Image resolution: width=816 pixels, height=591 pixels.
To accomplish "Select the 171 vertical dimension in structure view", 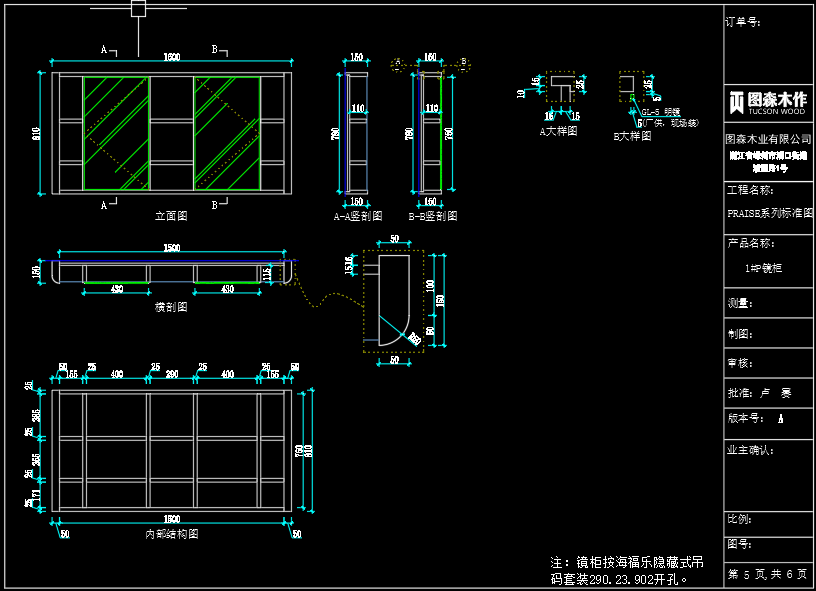I will (36, 495).
